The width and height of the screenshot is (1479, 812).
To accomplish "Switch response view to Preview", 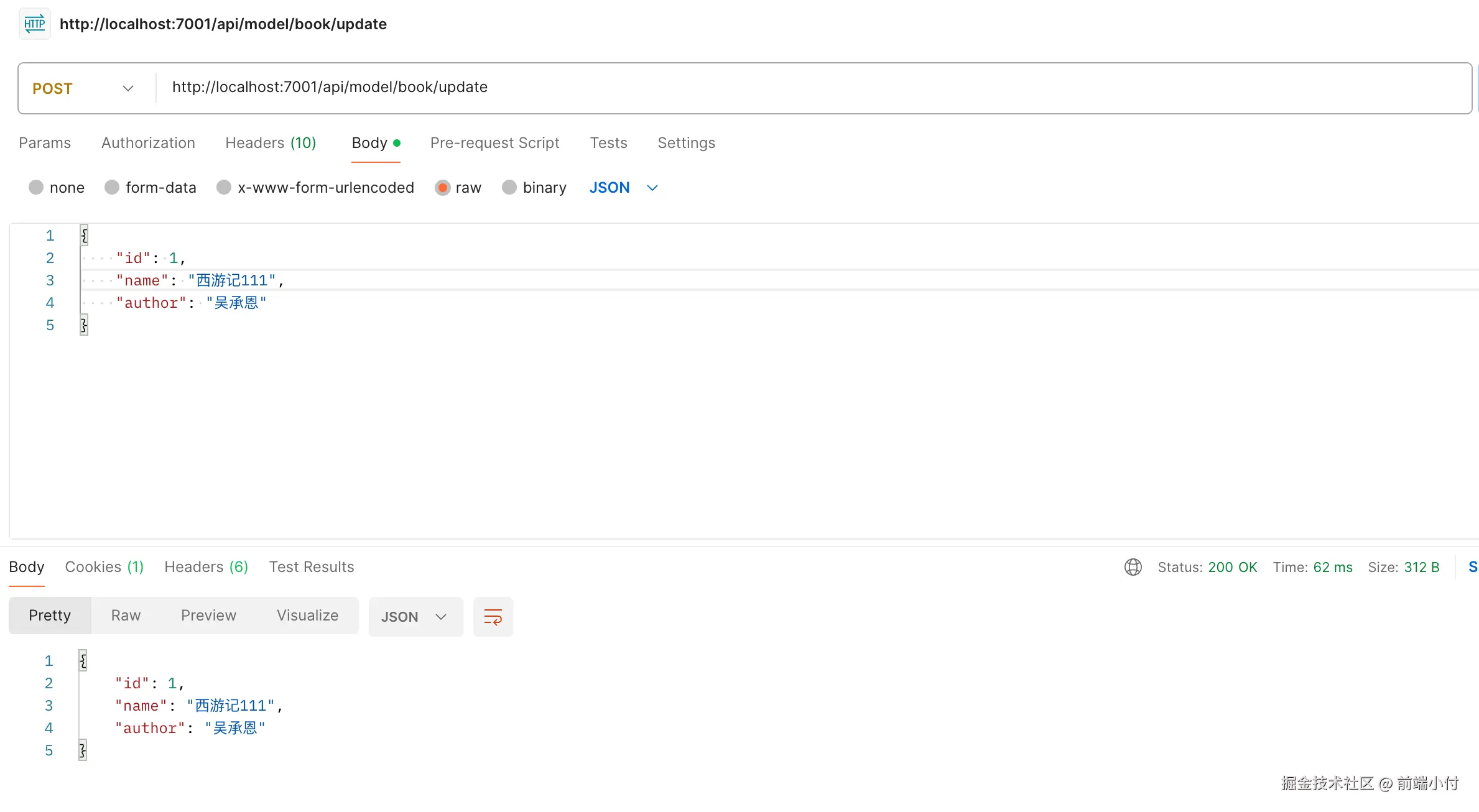I will (208, 616).
